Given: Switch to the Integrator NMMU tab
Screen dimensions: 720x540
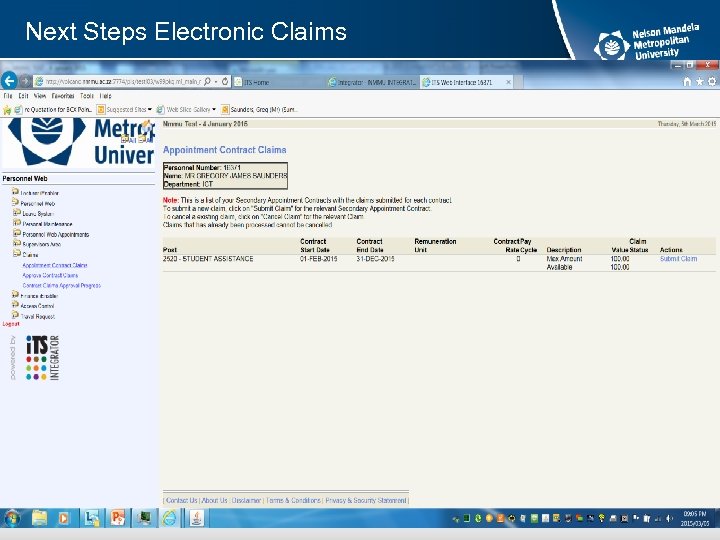Looking at the screenshot, I should pos(372,82).
